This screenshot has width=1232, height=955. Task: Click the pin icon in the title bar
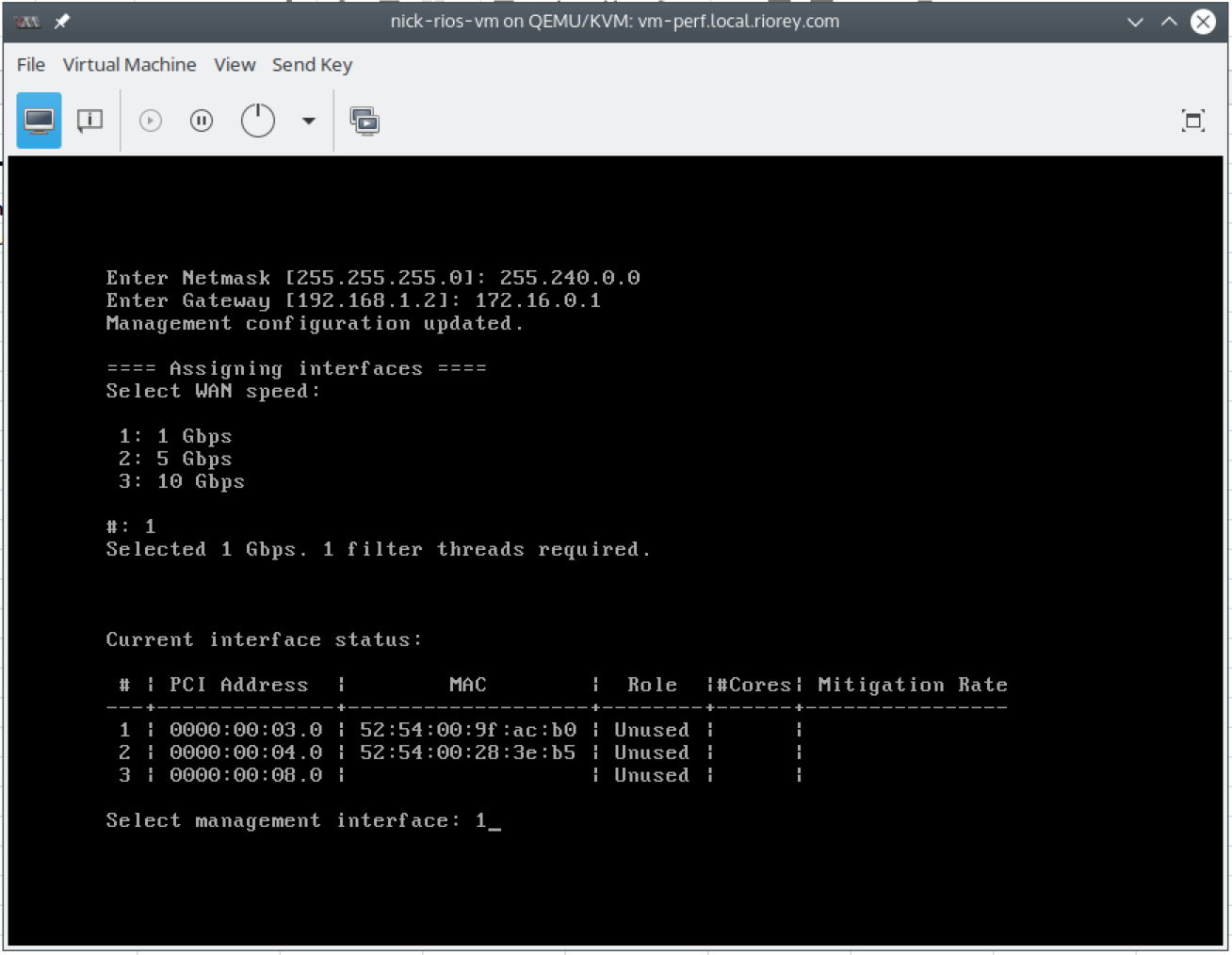61,21
